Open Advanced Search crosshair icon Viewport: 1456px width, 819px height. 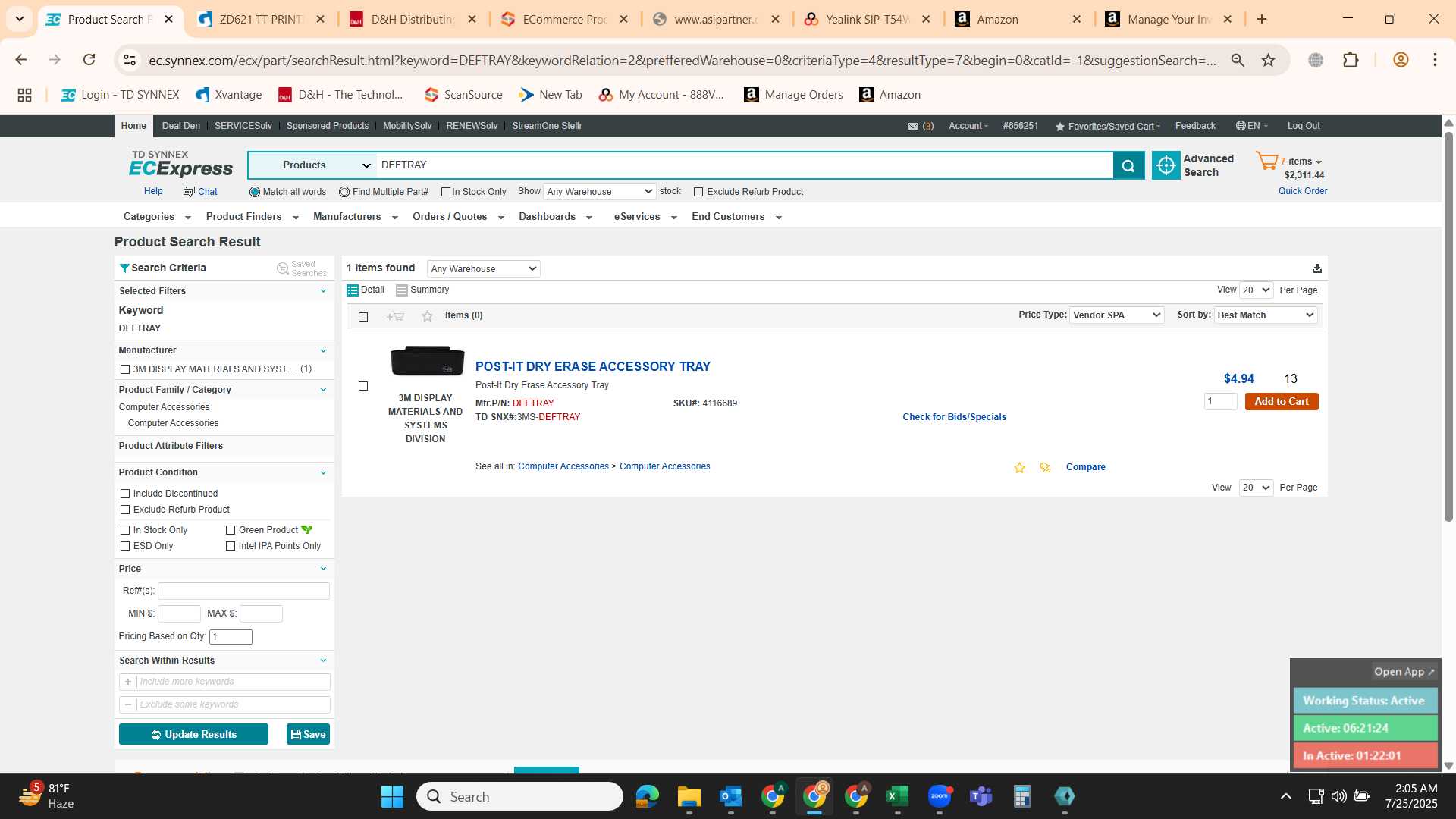click(x=1166, y=165)
